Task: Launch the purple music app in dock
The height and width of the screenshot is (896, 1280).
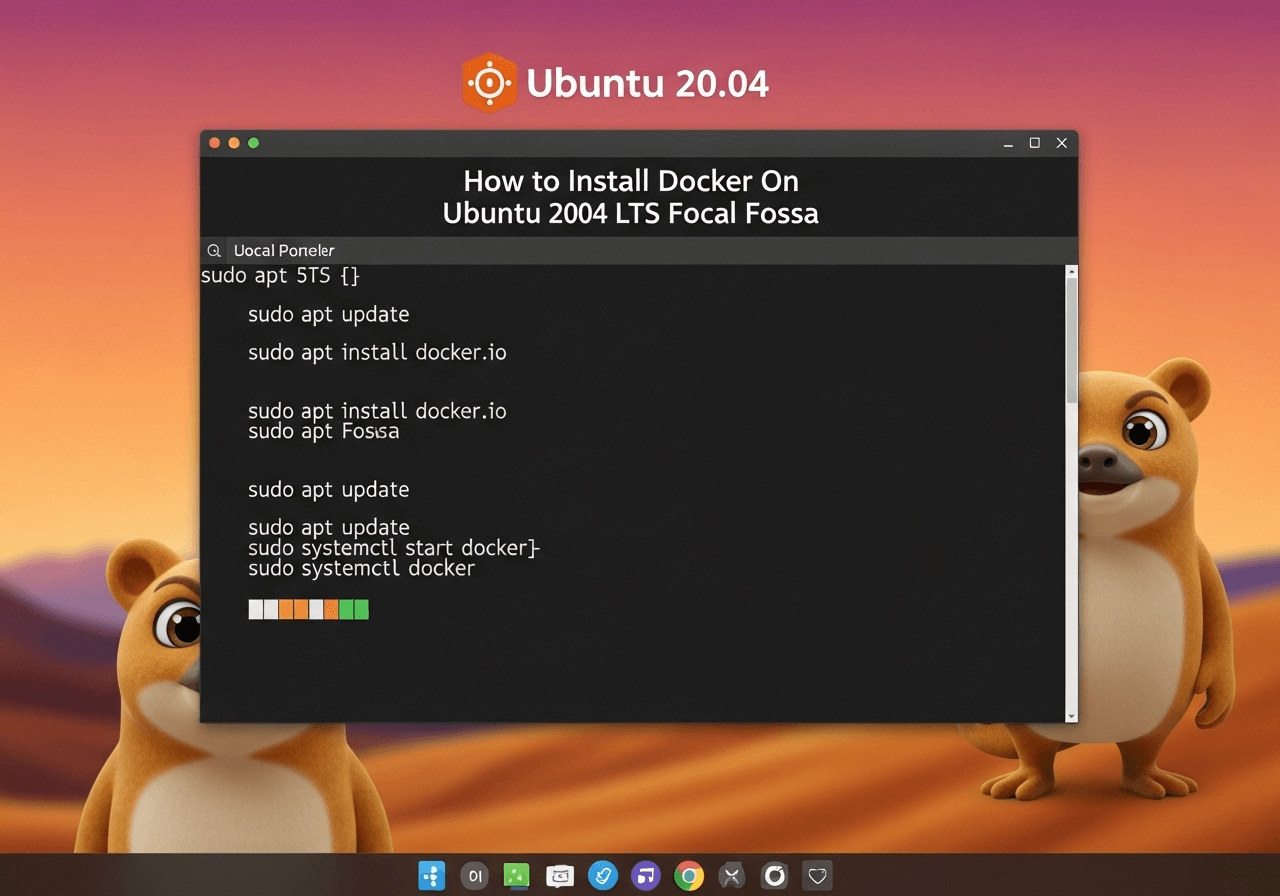Action: point(646,876)
